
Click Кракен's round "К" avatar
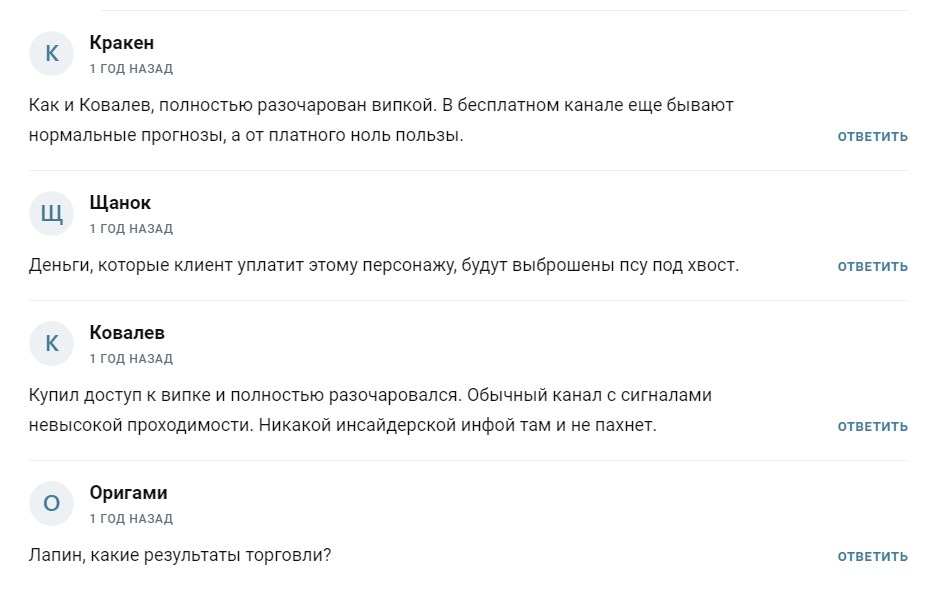tap(52, 54)
